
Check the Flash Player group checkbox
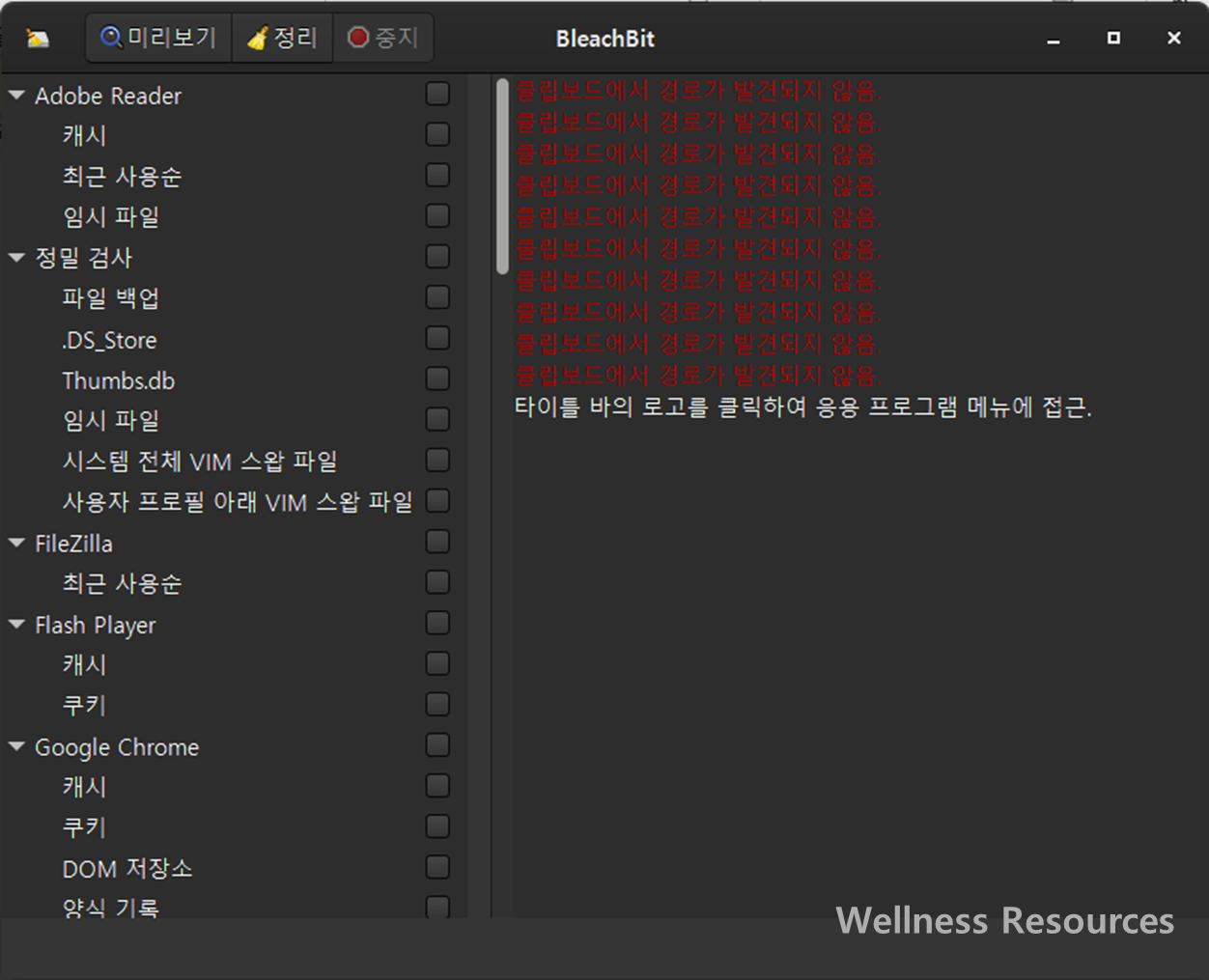(x=437, y=623)
